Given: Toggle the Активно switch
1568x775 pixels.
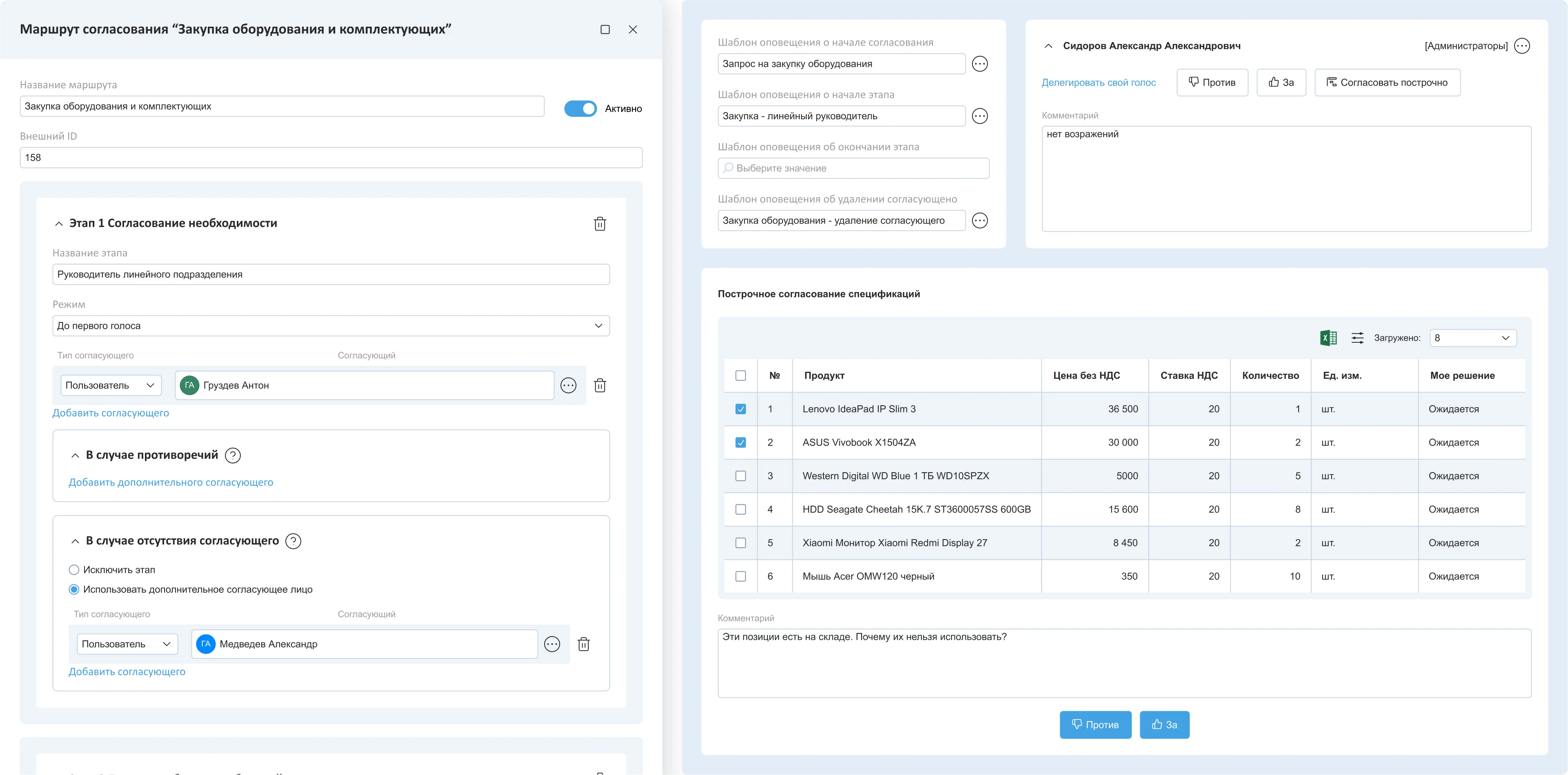Looking at the screenshot, I should click(x=580, y=108).
